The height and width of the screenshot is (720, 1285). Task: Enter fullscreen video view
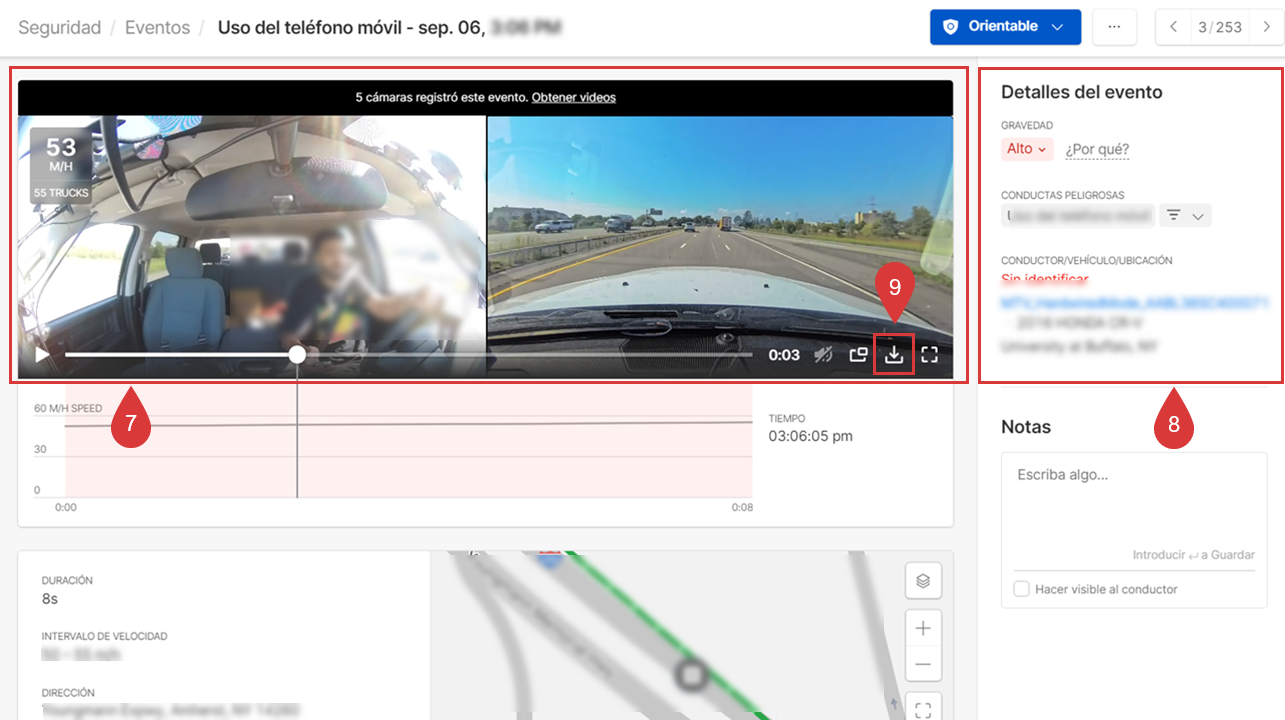click(x=929, y=354)
